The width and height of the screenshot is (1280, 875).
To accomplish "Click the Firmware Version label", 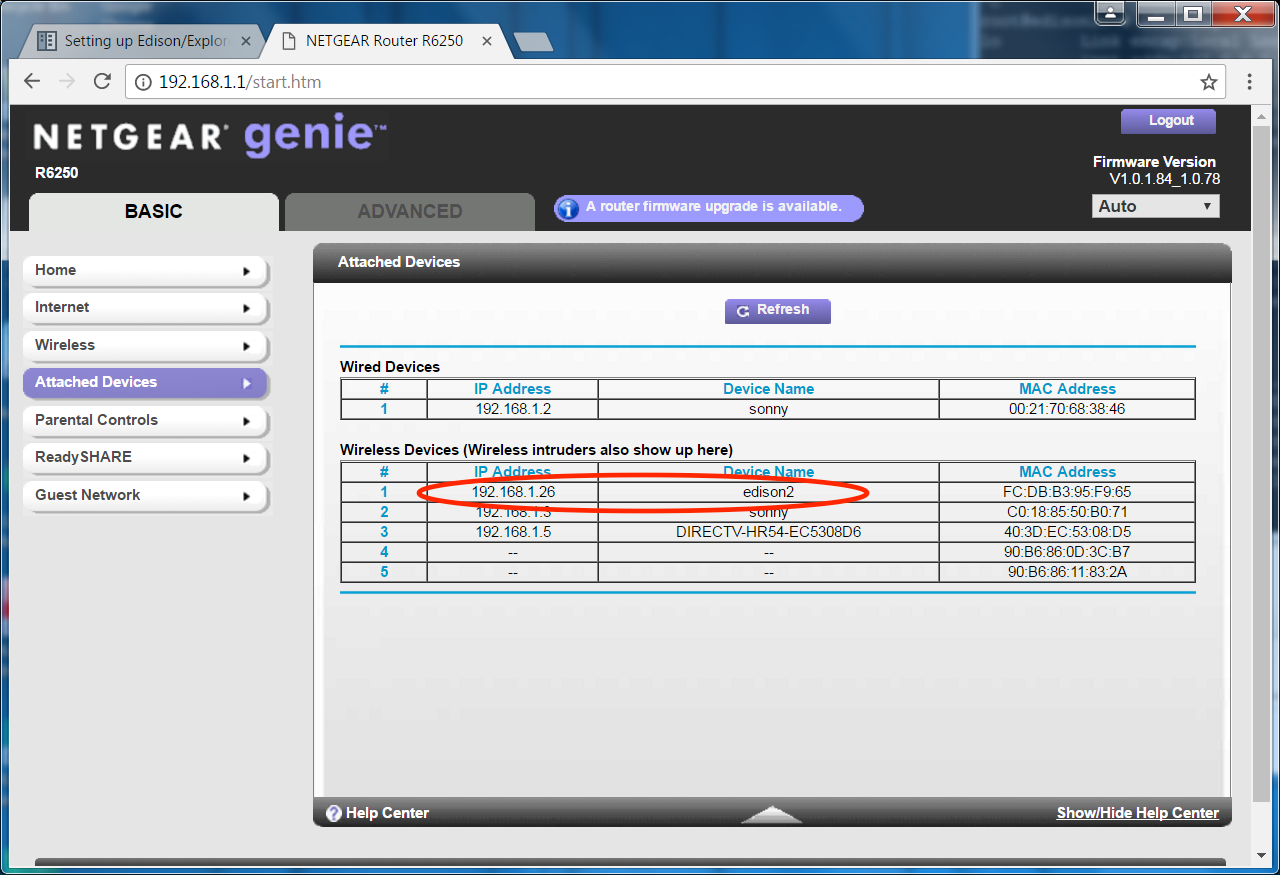I will [x=1154, y=162].
